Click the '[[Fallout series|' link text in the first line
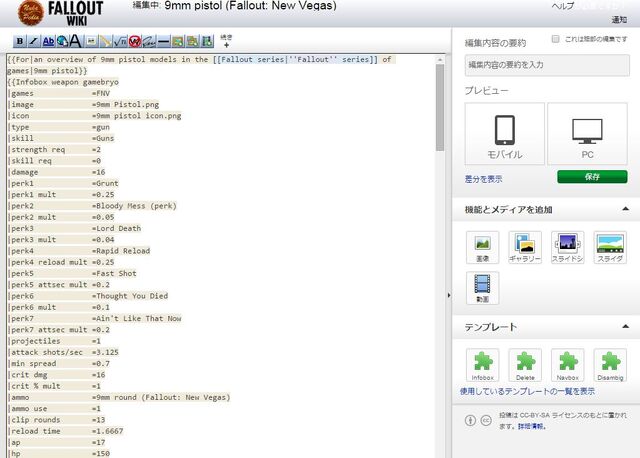640x458 pixels. (x=249, y=59)
